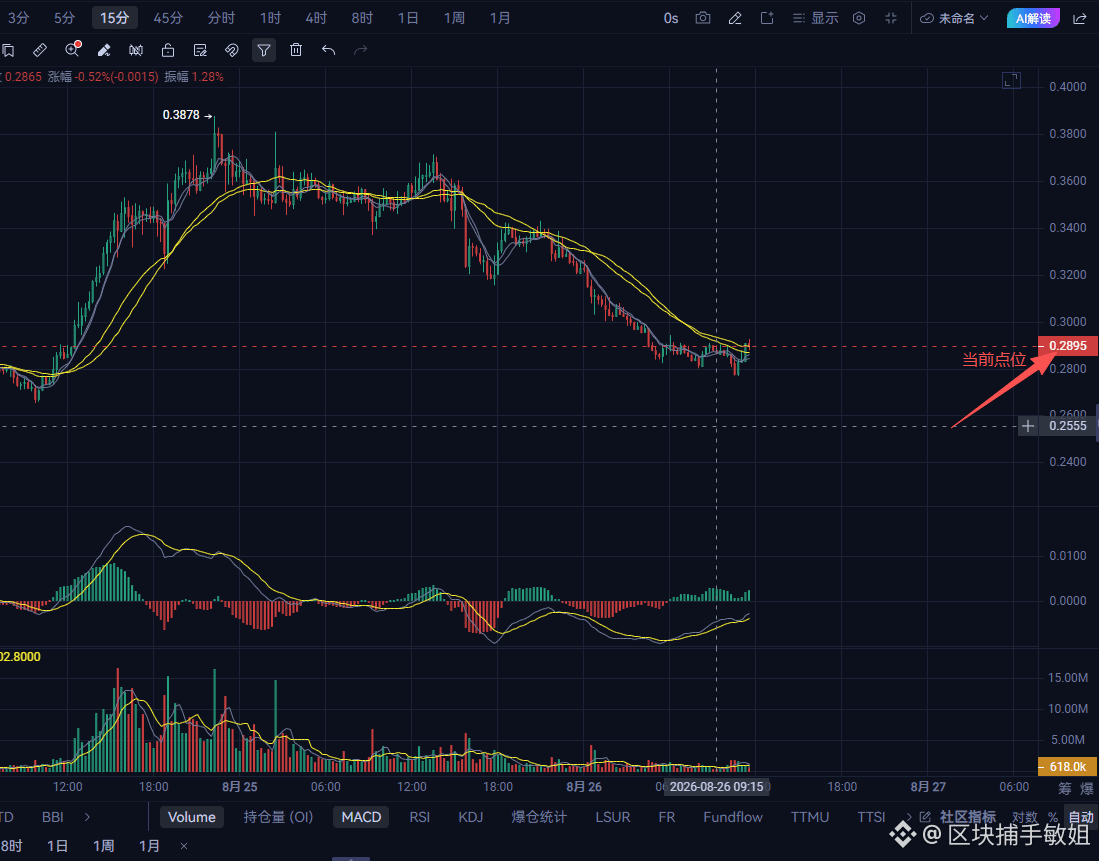Toggle percent scale % button

click(x=1052, y=818)
